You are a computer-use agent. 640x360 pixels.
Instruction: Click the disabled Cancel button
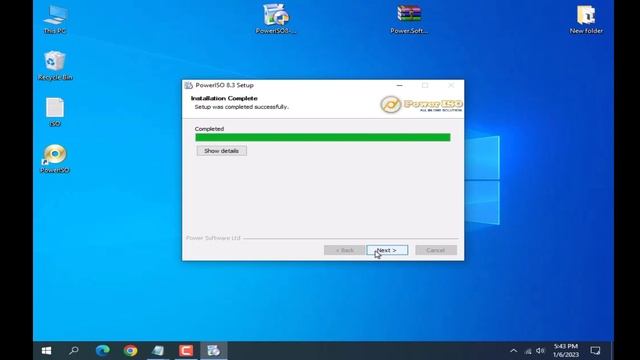point(436,250)
